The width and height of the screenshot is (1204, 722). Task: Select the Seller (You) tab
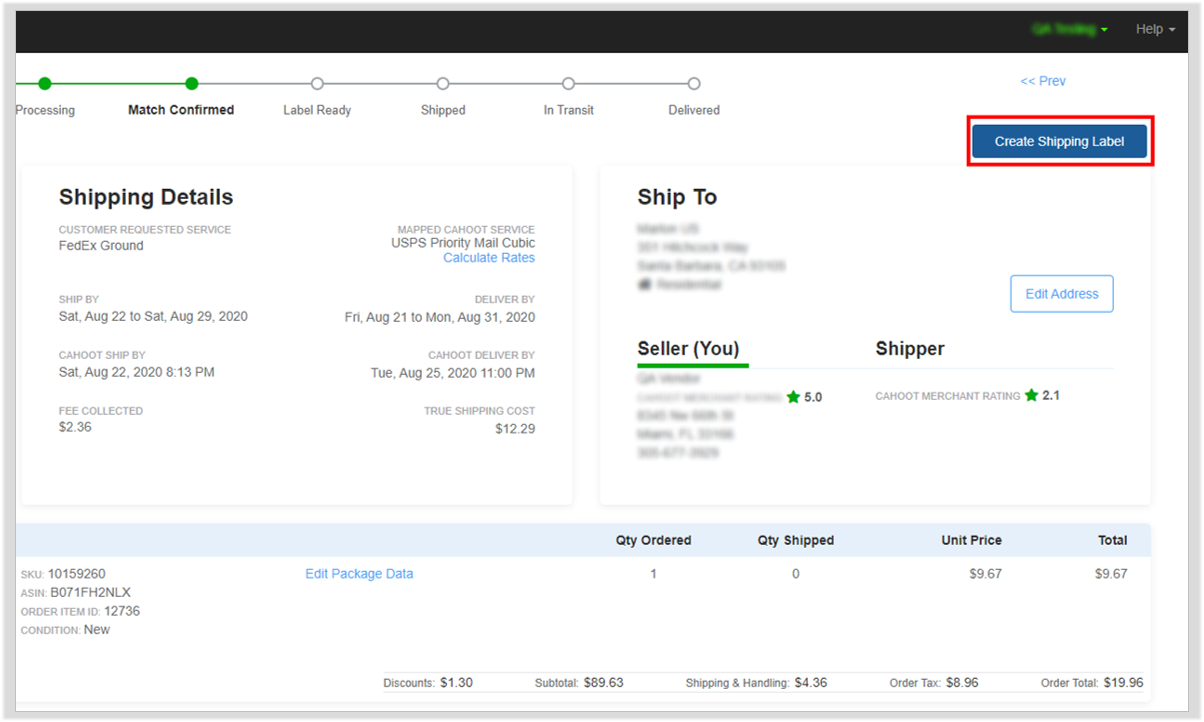click(x=688, y=349)
